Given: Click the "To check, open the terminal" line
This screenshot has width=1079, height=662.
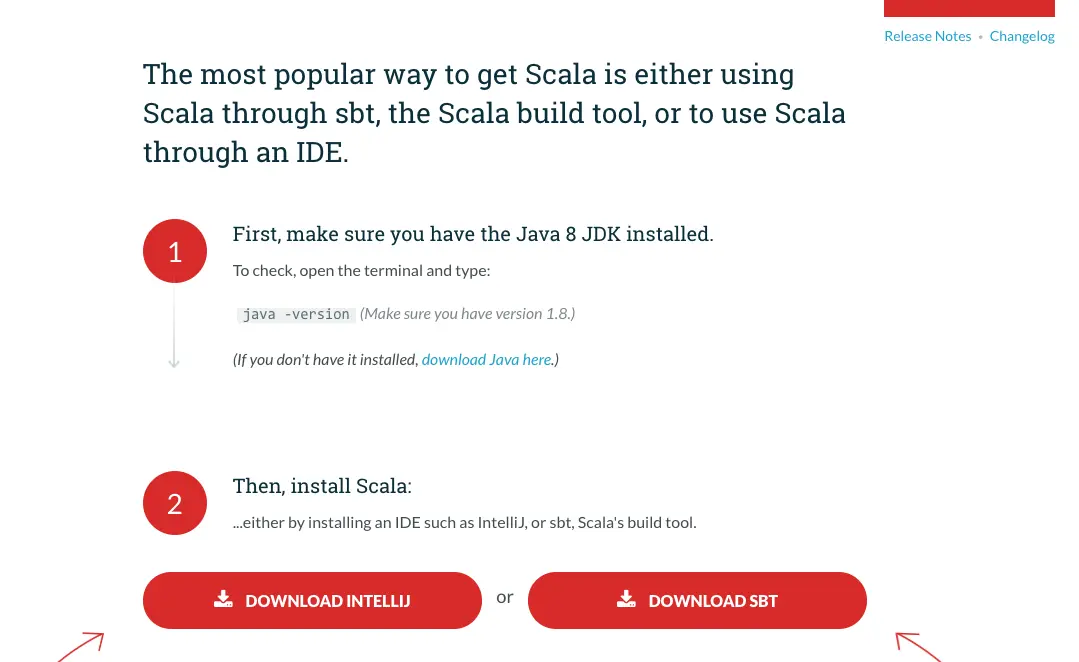Looking at the screenshot, I should tap(361, 271).
